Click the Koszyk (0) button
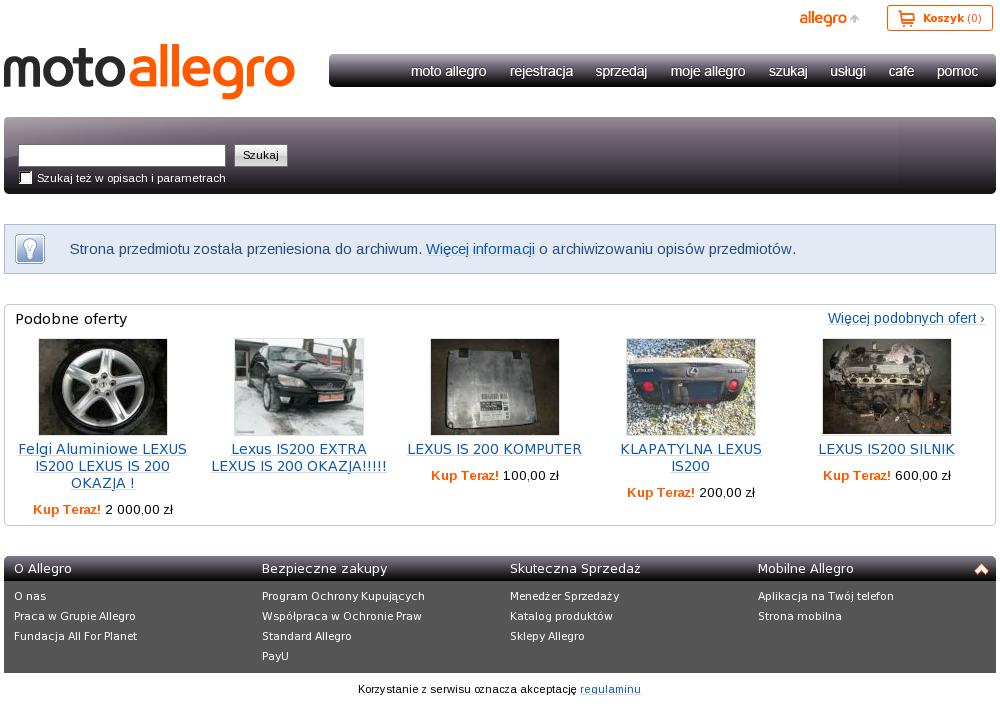Viewport: 1000px width, 709px height. 939,18
